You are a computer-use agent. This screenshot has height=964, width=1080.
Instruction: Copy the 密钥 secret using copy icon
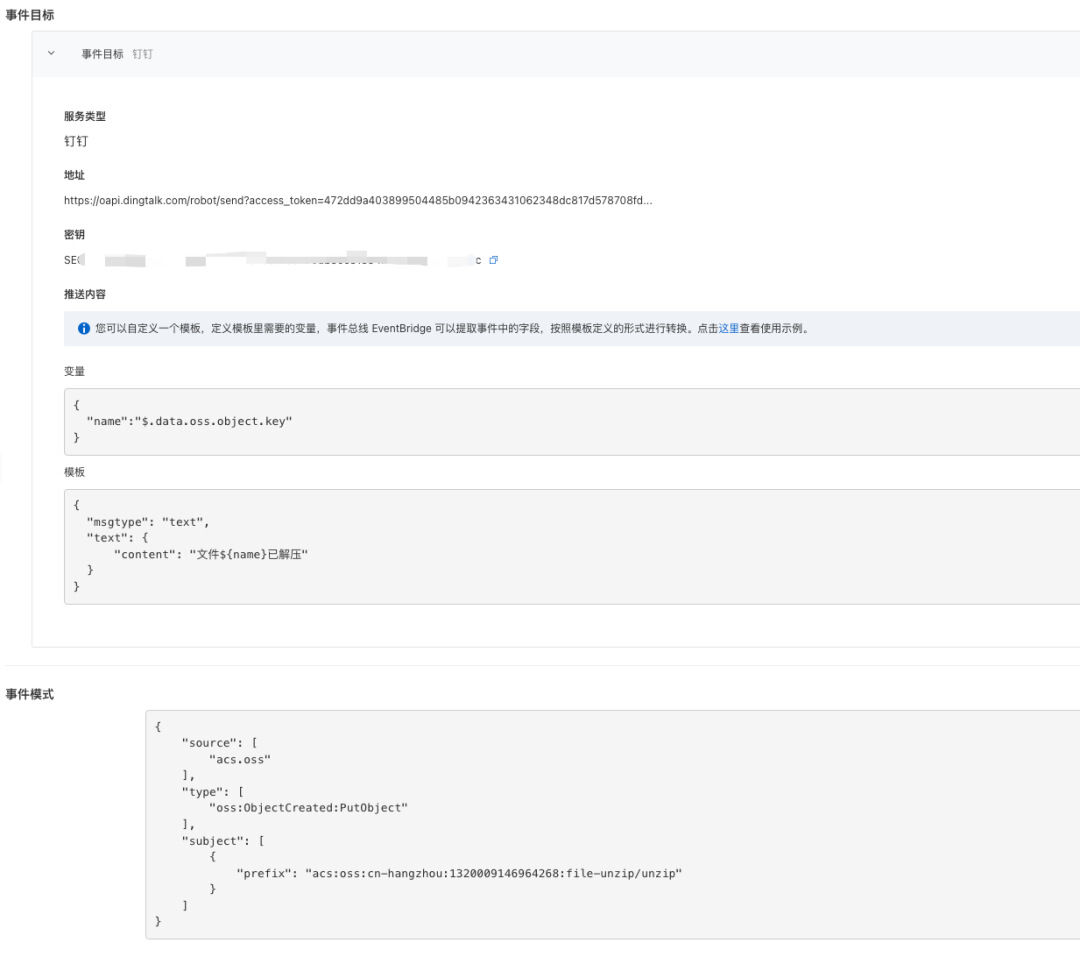coord(494,260)
